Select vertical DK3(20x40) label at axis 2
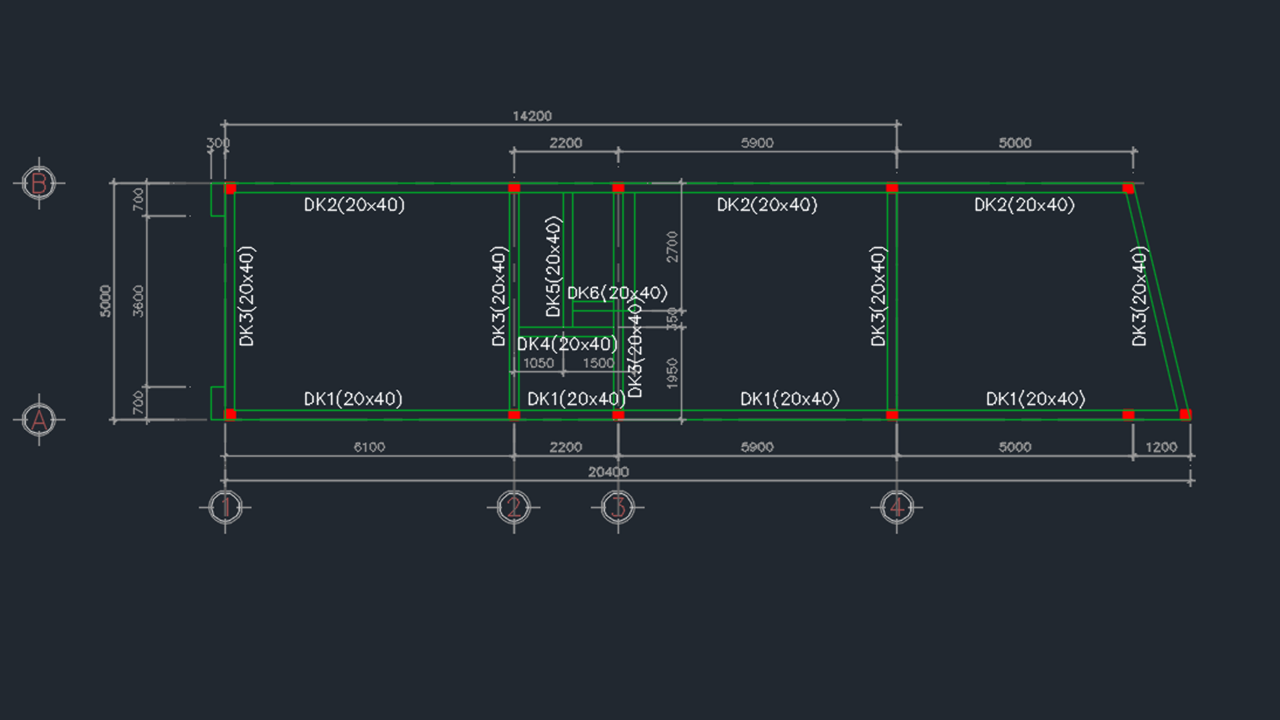 pyautogui.click(x=500, y=296)
